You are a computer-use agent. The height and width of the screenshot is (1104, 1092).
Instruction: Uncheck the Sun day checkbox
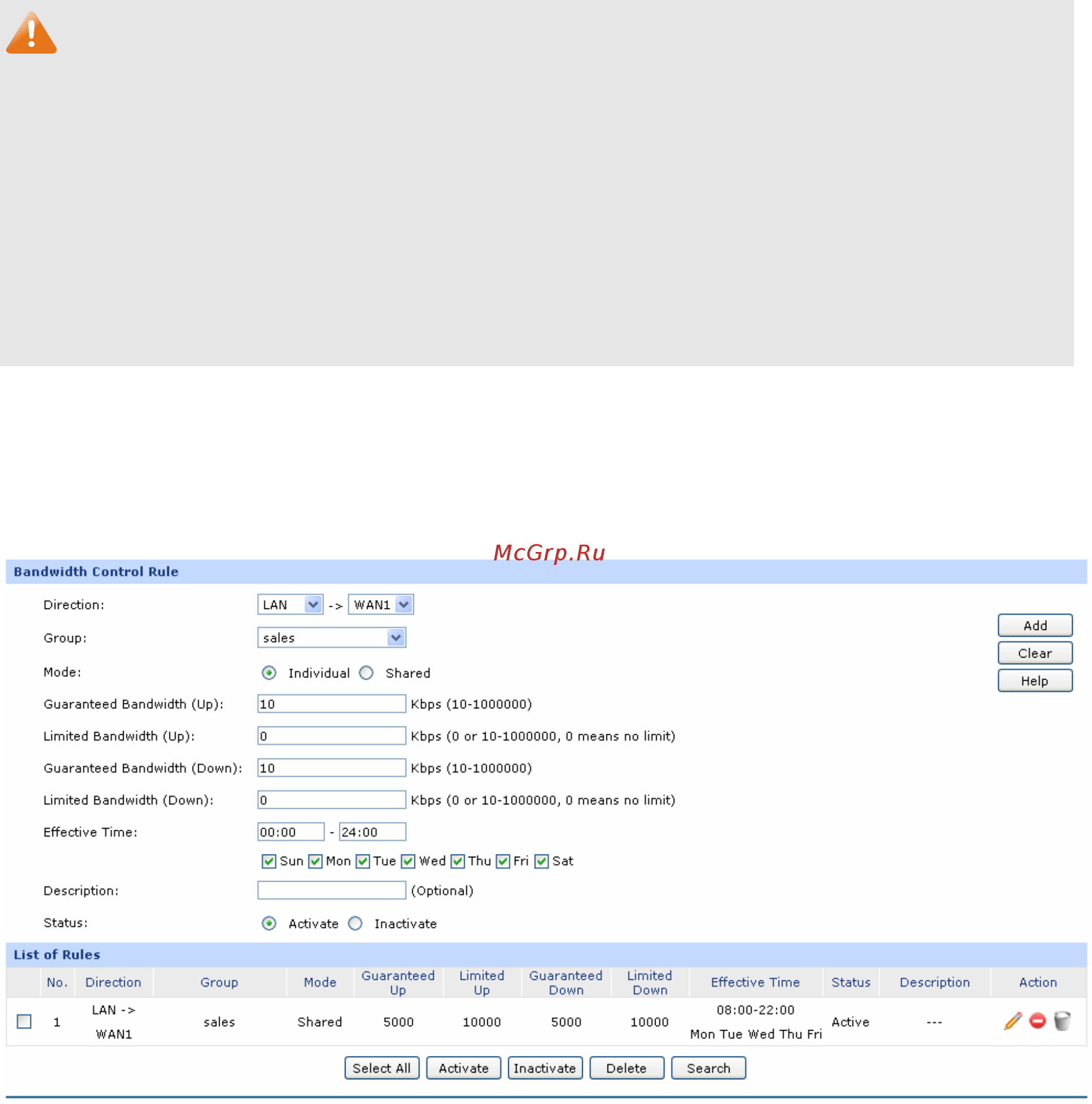click(268, 862)
